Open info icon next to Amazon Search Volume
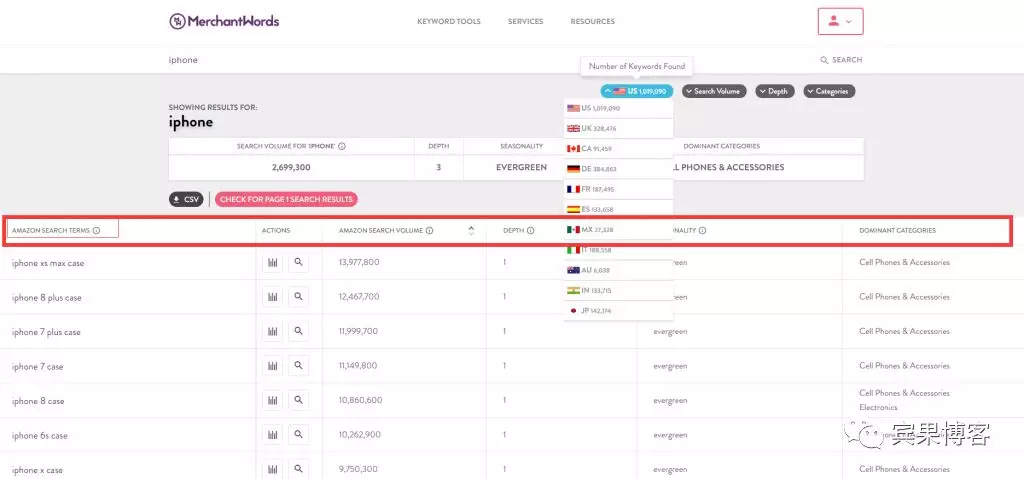This screenshot has width=1024, height=479. (430, 231)
